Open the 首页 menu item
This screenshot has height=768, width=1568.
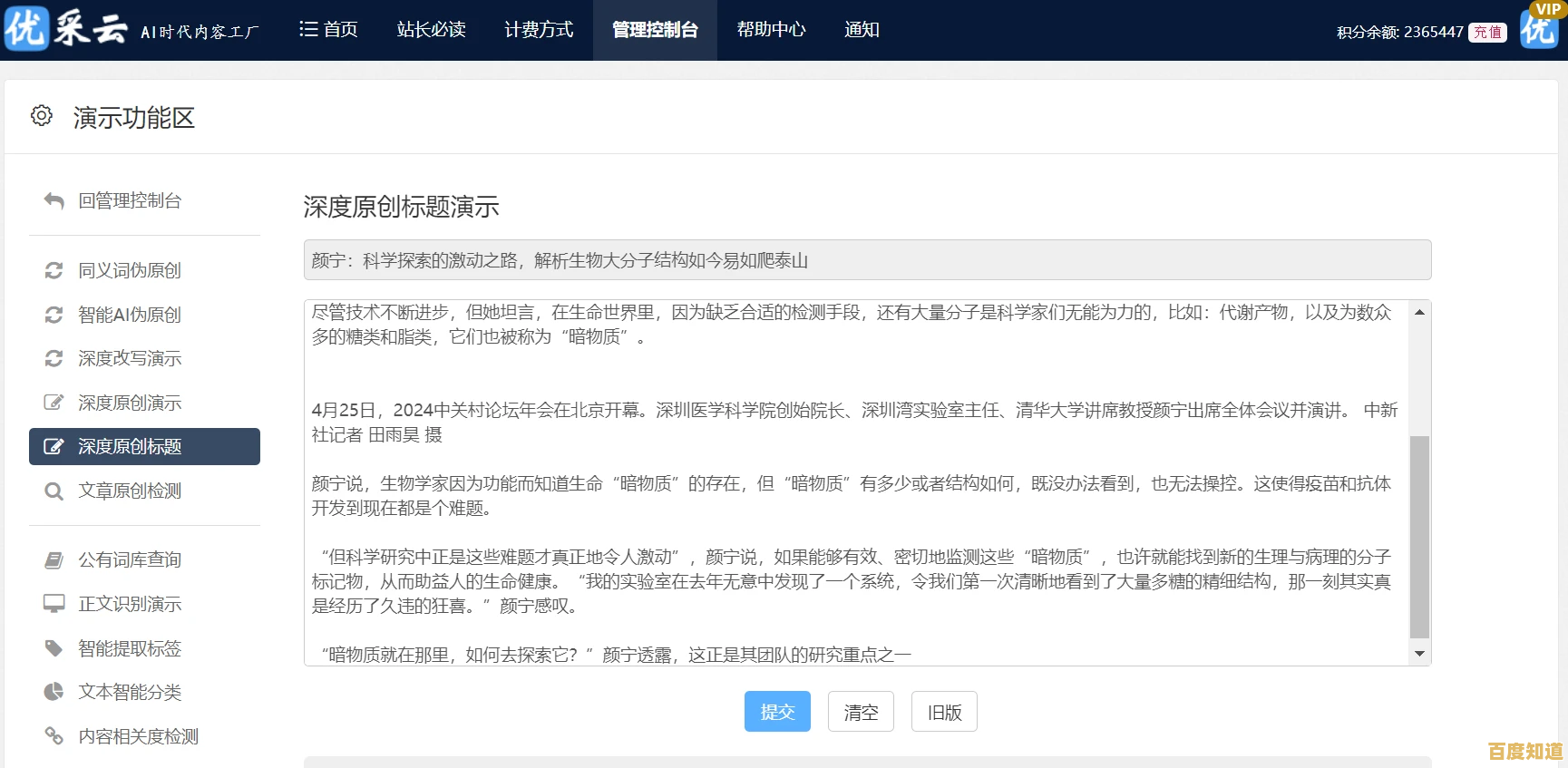coord(328,30)
